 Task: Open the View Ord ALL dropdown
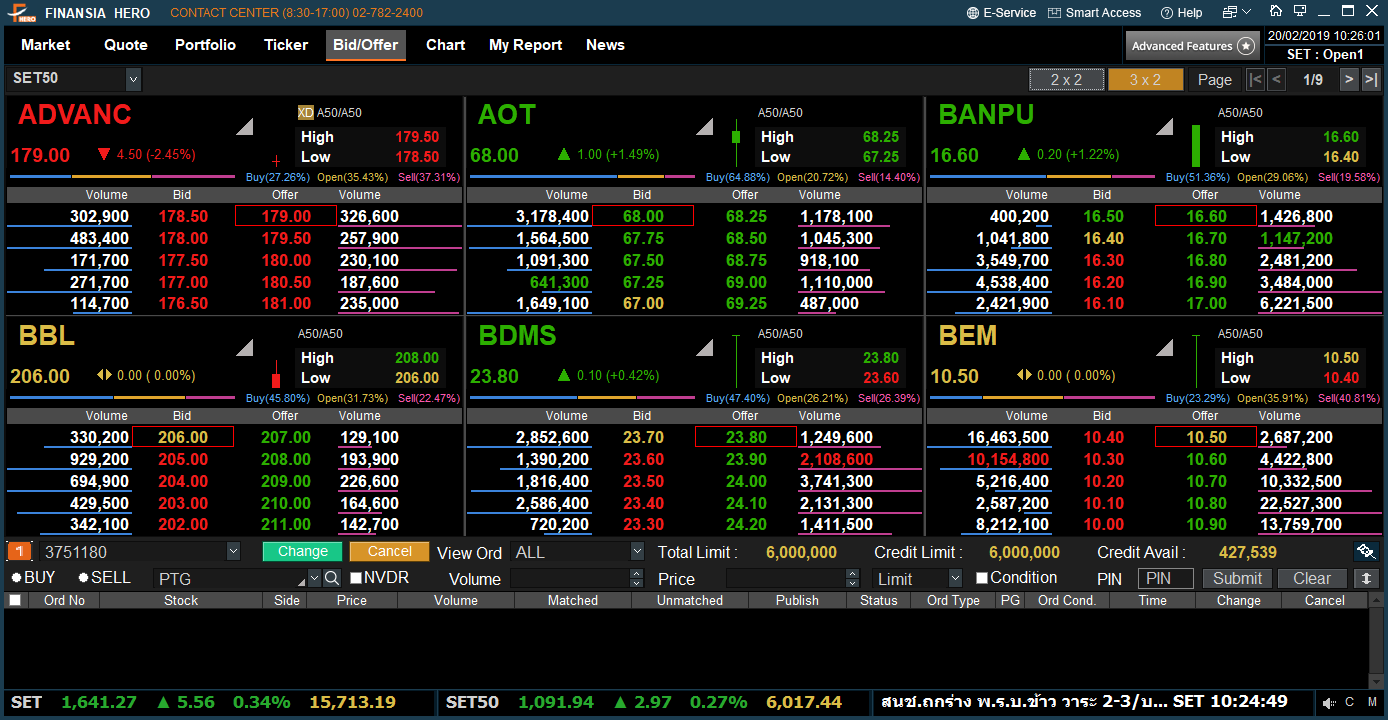click(637, 552)
